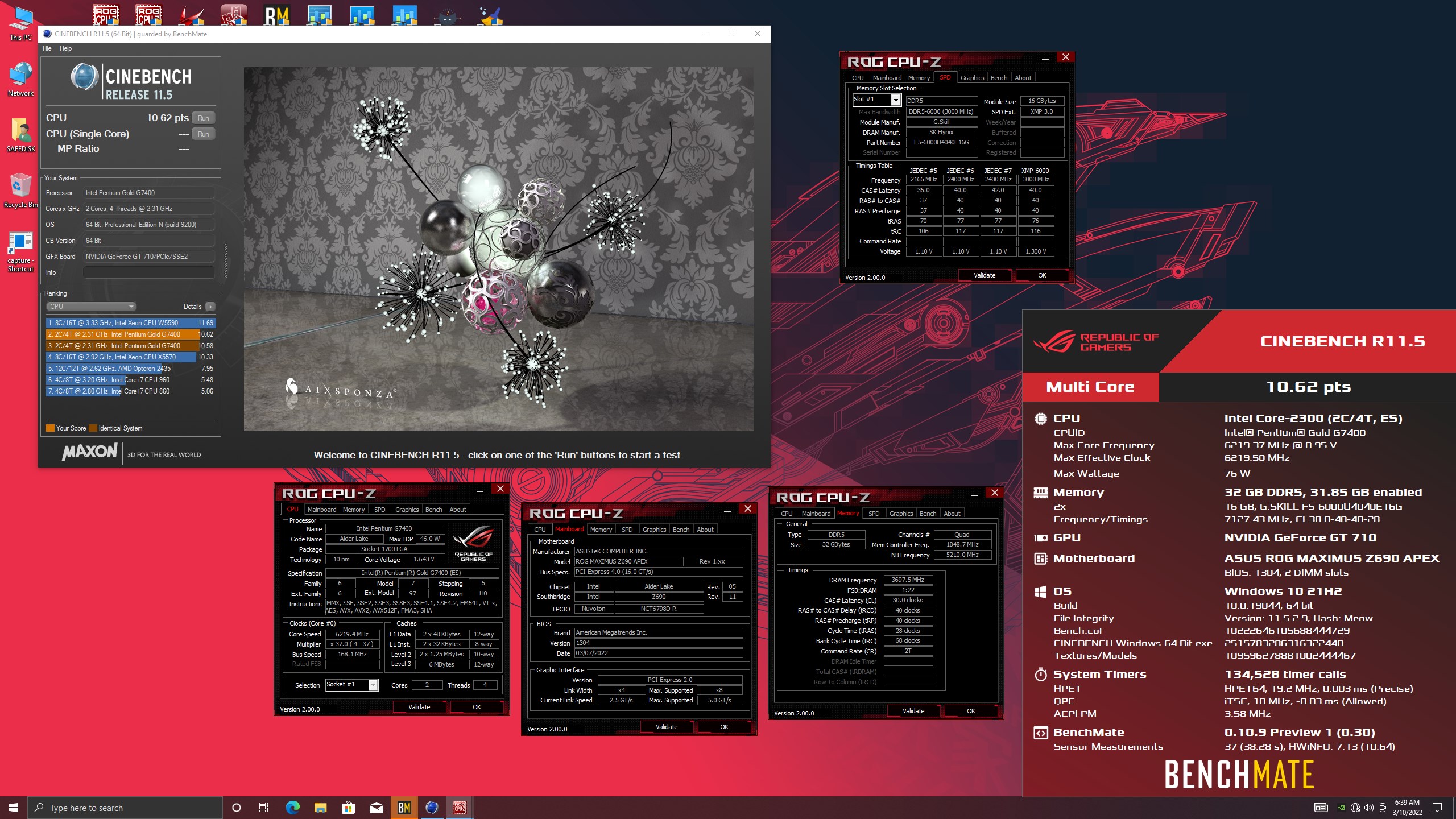
Task: Switch to Bench tab in SPD CPU-Z window
Action: coord(999,78)
